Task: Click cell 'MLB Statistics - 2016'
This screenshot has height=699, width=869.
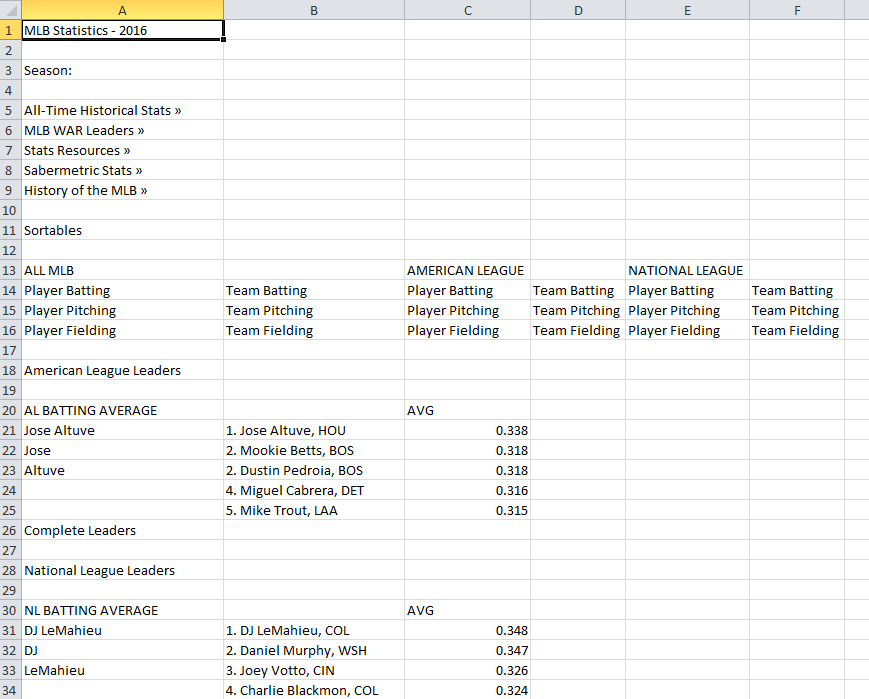Action: (122, 30)
